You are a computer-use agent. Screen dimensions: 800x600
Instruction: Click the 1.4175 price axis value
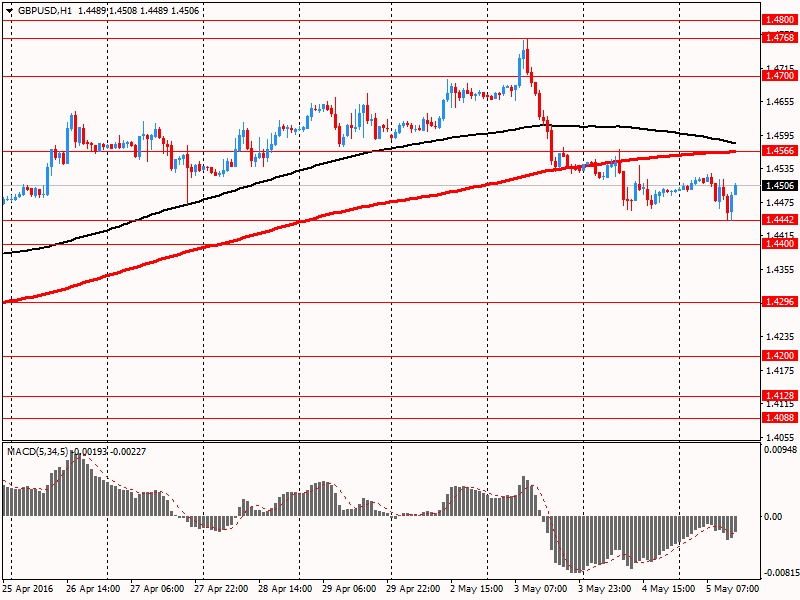coord(781,370)
